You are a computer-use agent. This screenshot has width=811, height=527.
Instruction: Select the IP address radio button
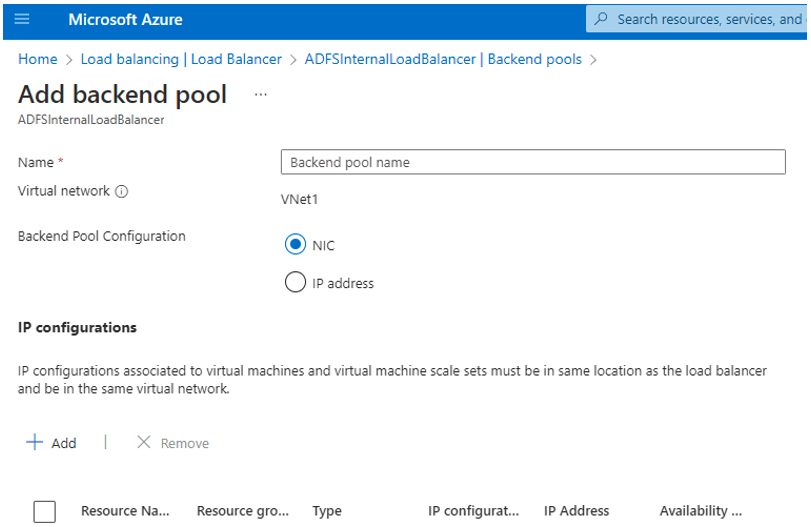[295, 282]
